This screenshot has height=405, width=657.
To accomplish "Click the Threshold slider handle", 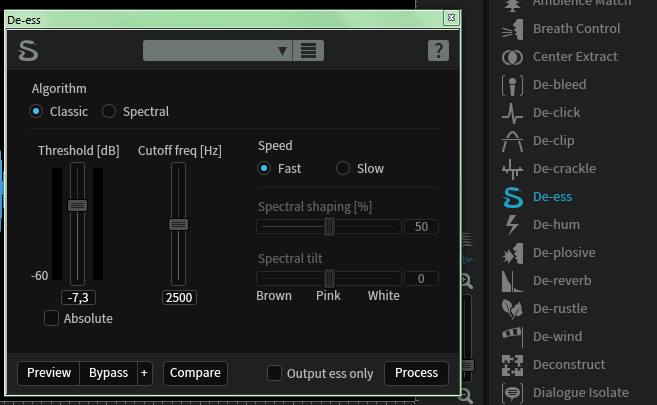I will [x=78, y=206].
